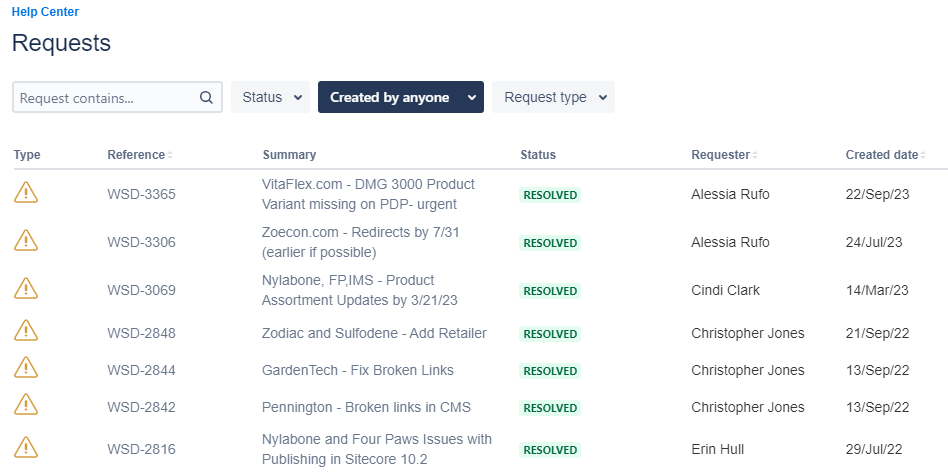Click the Requests page heading
Screen dimensions: 948x475
coord(61,43)
